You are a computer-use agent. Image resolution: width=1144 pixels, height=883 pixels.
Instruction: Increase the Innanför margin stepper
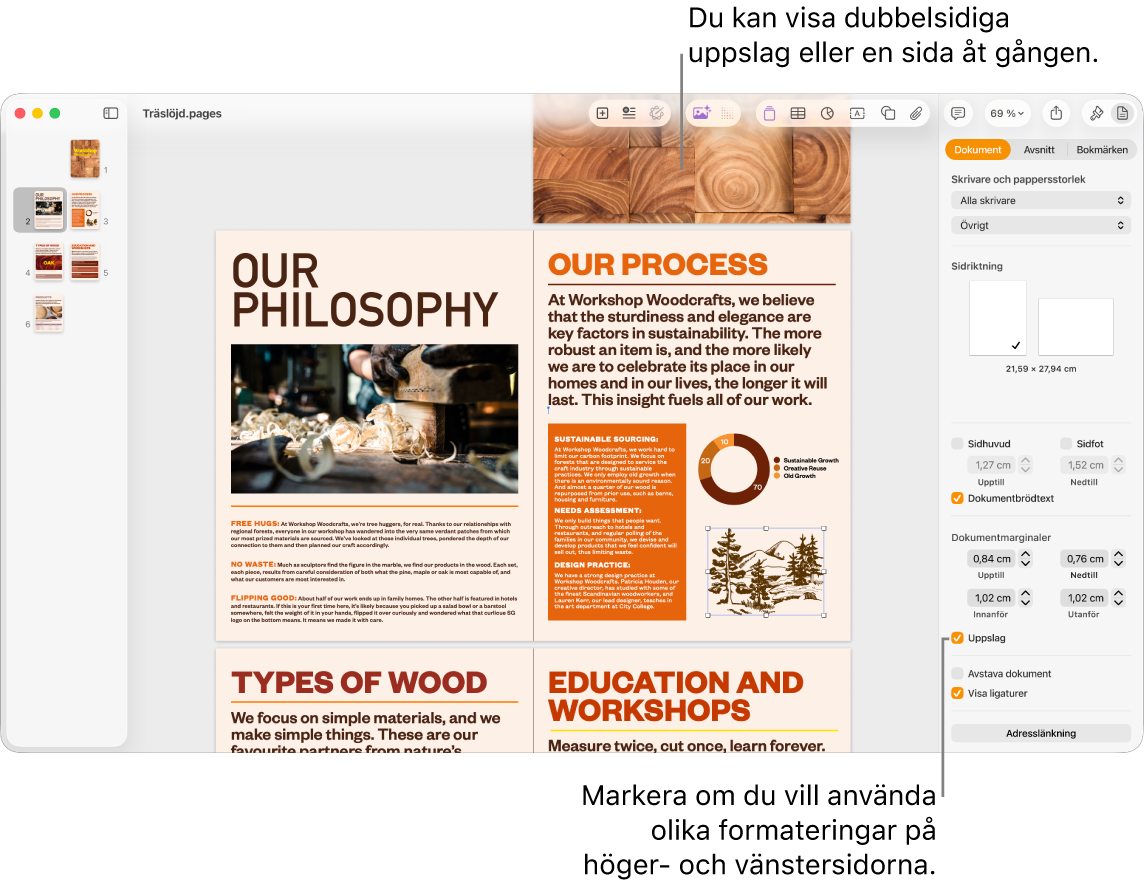[x=1026, y=594]
